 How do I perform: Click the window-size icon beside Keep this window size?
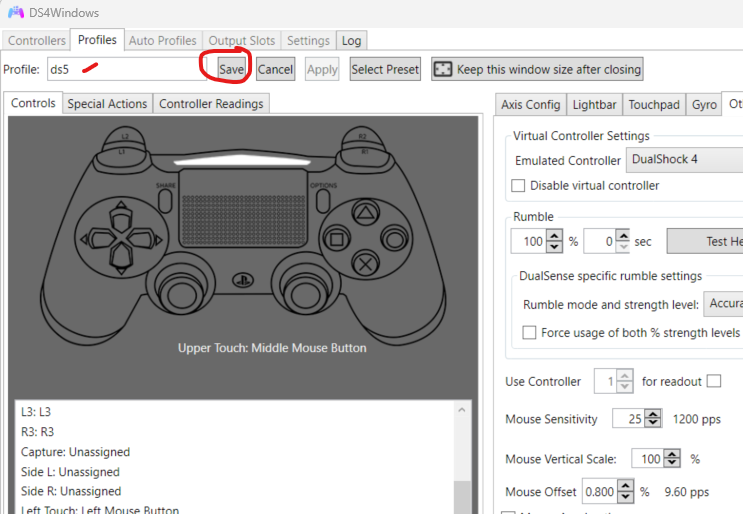443,69
